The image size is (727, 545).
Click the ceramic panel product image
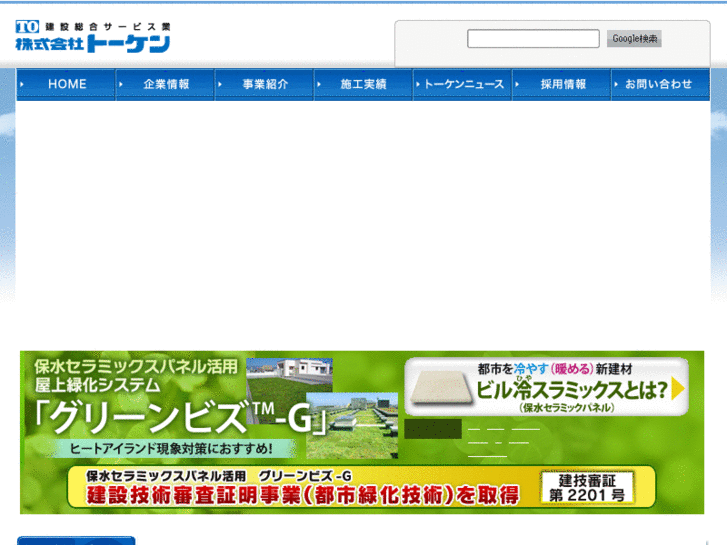441,388
